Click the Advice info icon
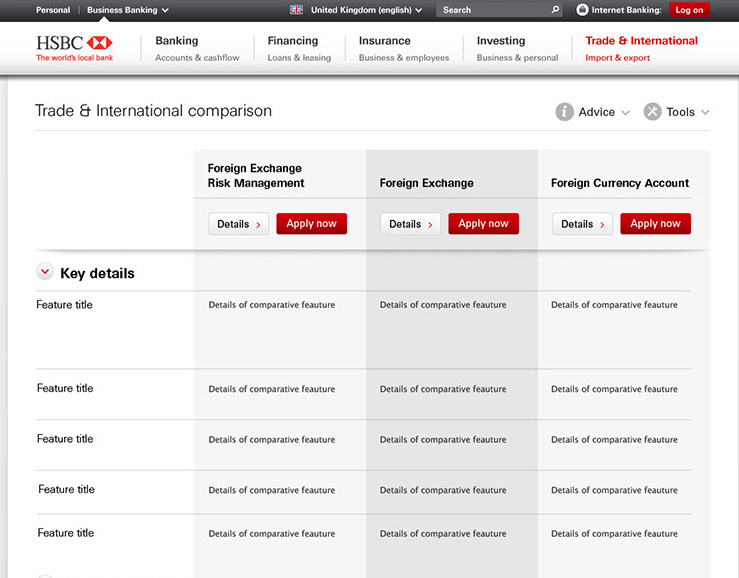739x578 pixels. point(565,112)
